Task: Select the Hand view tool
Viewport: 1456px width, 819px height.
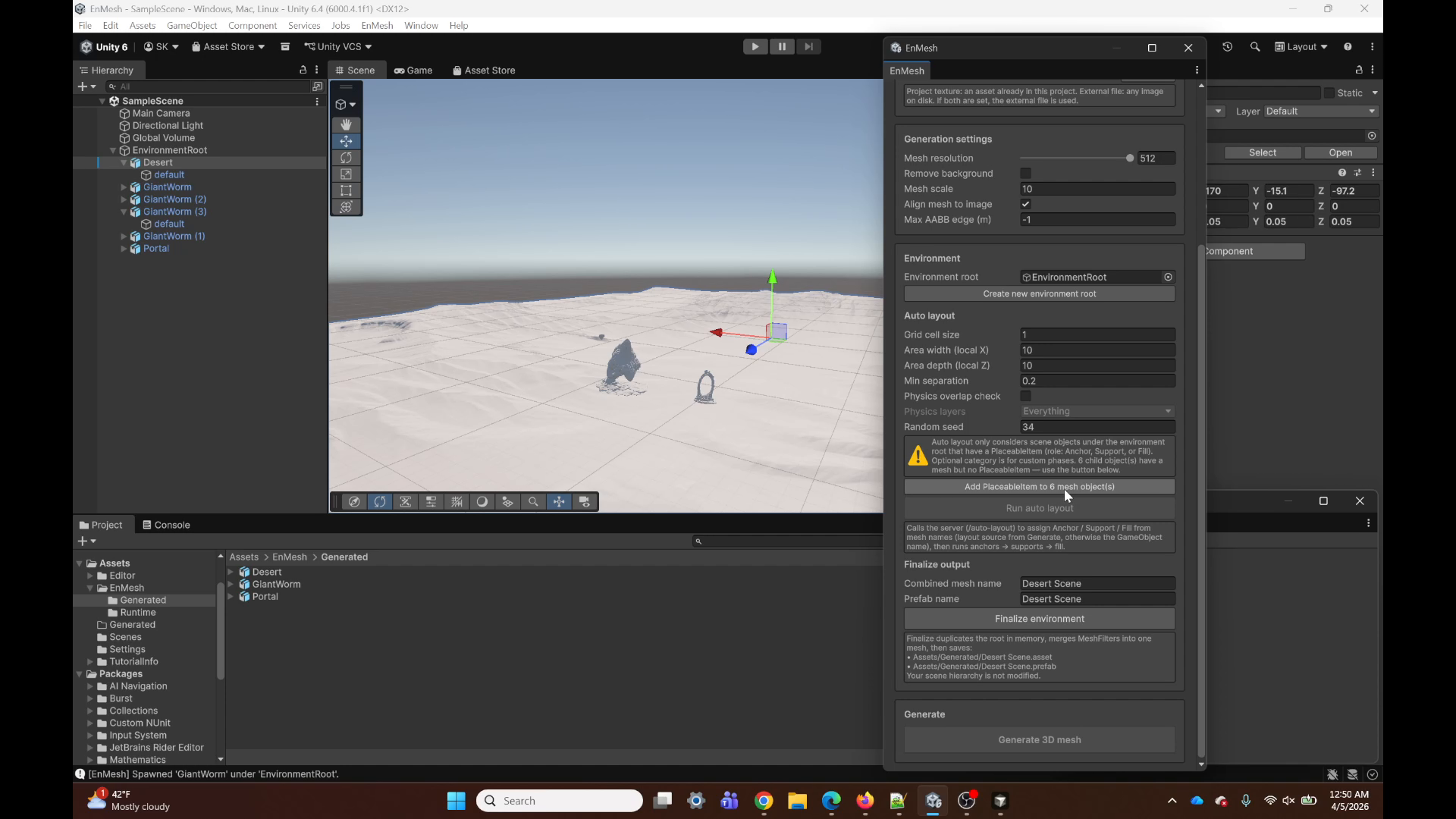Action: 346,124
